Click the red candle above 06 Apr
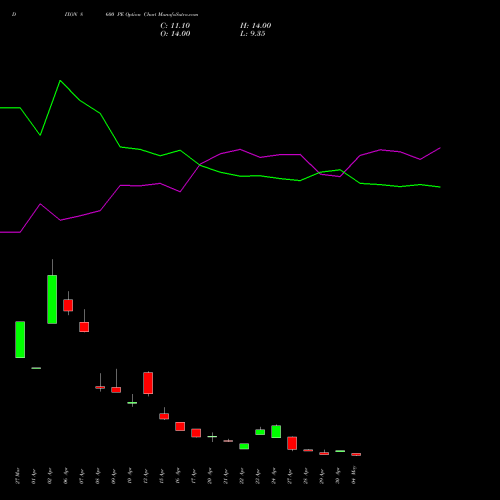The image size is (500, 500). pyautogui.click(x=68, y=305)
